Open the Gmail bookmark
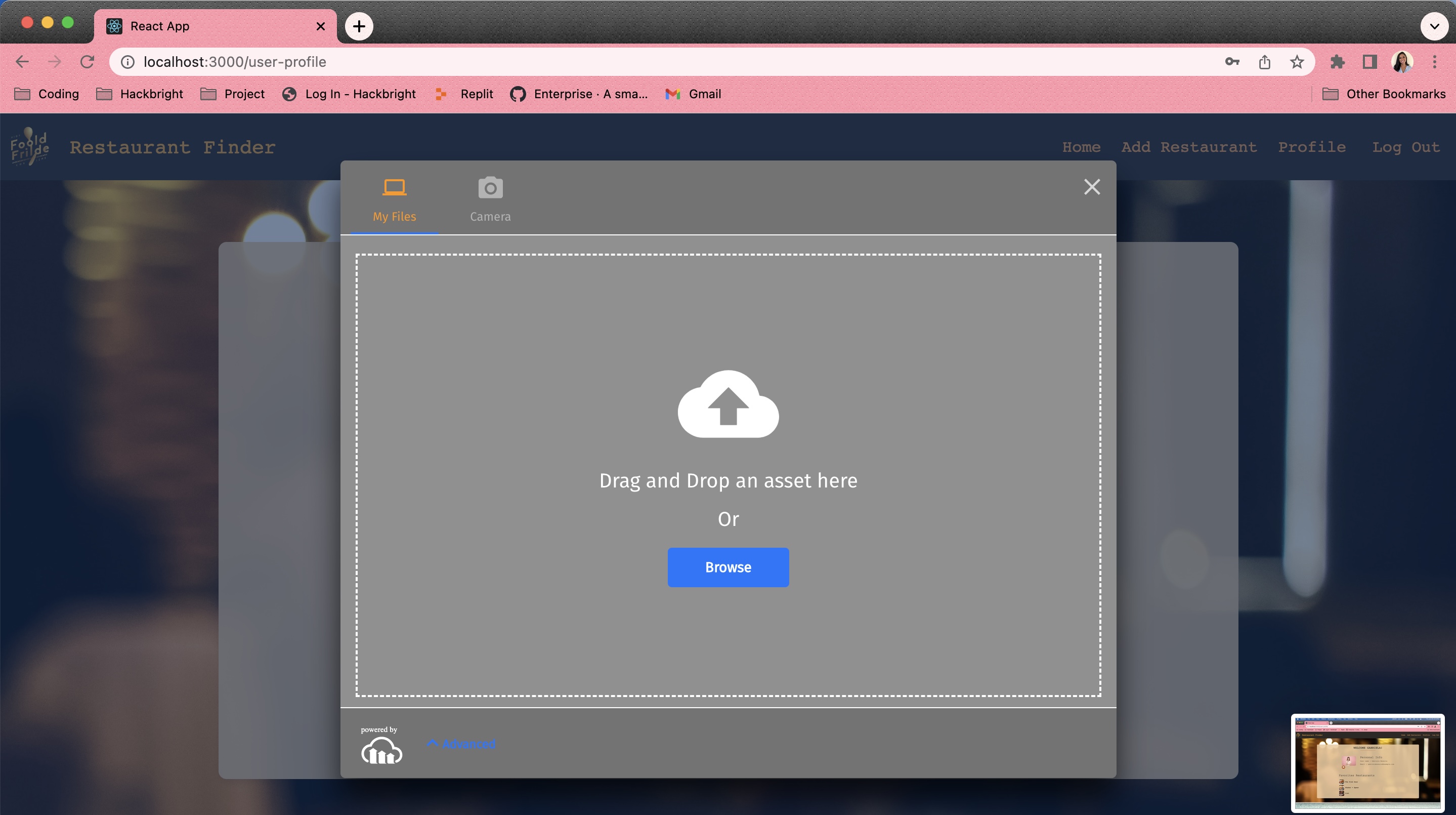The width and height of the screenshot is (1456, 815). click(x=693, y=94)
